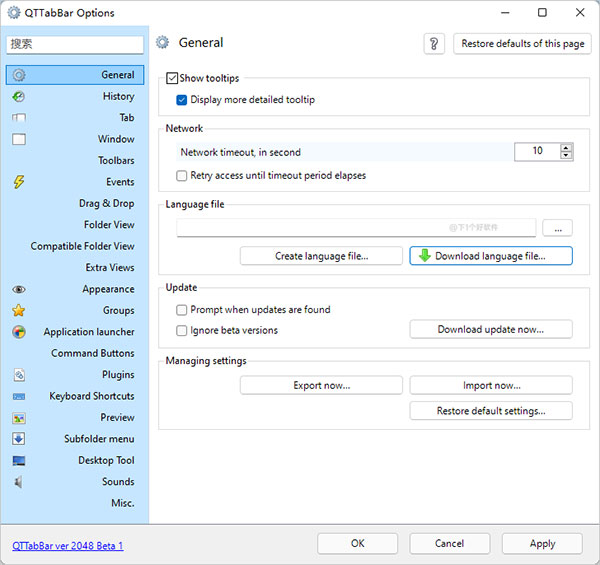Click the History sidebar icon
The width and height of the screenshot is (600, 565).
coord(19,97)
